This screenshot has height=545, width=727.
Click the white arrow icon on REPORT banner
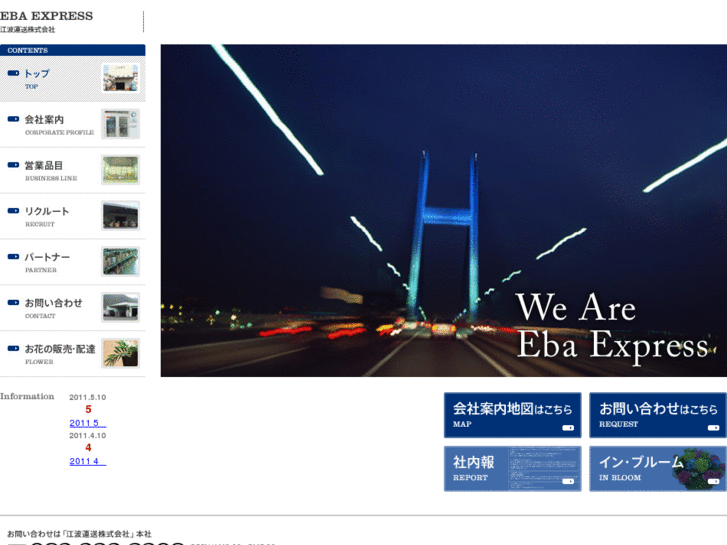(x=568, y=481)
